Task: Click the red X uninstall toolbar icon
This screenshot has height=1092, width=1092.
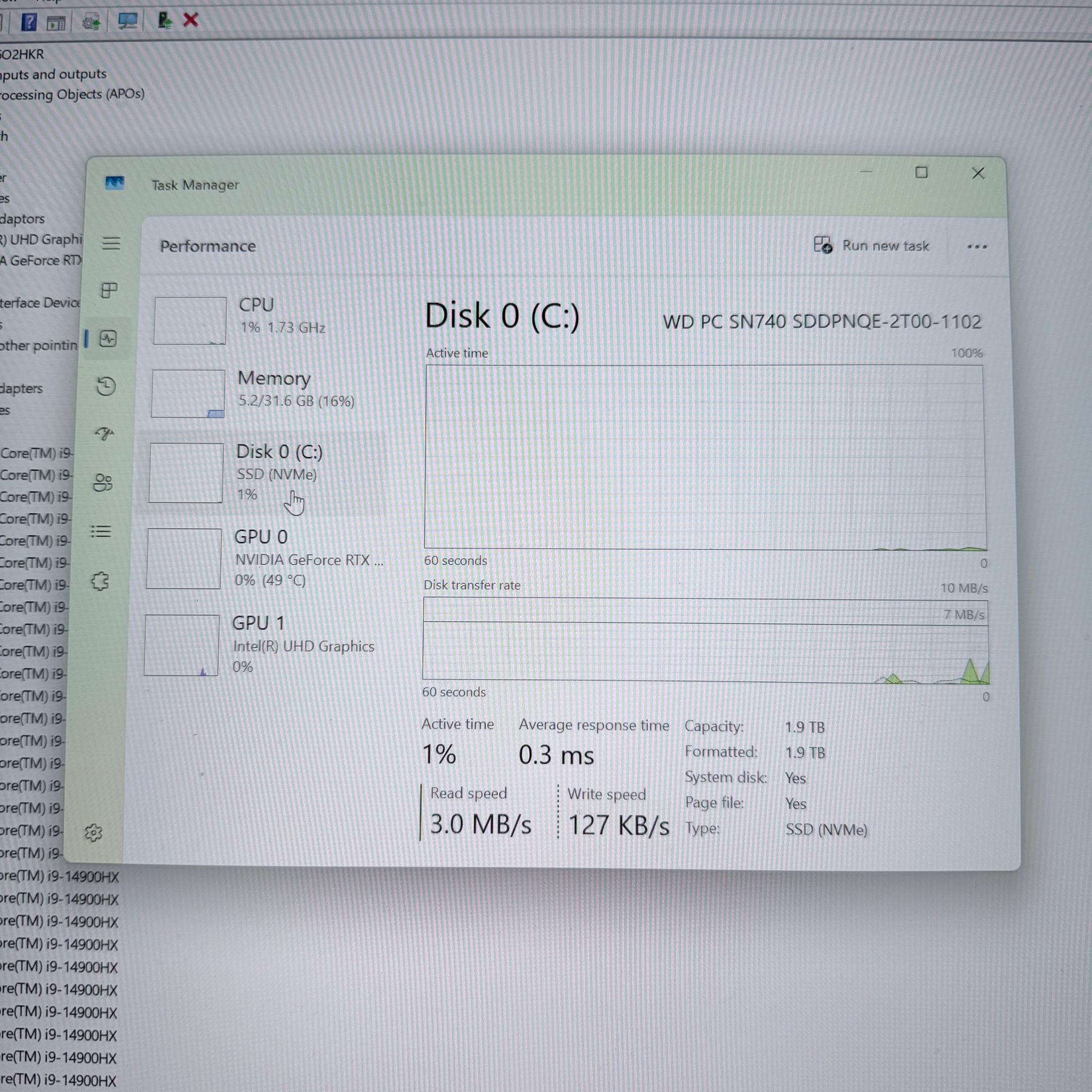Action: [191, 20]
